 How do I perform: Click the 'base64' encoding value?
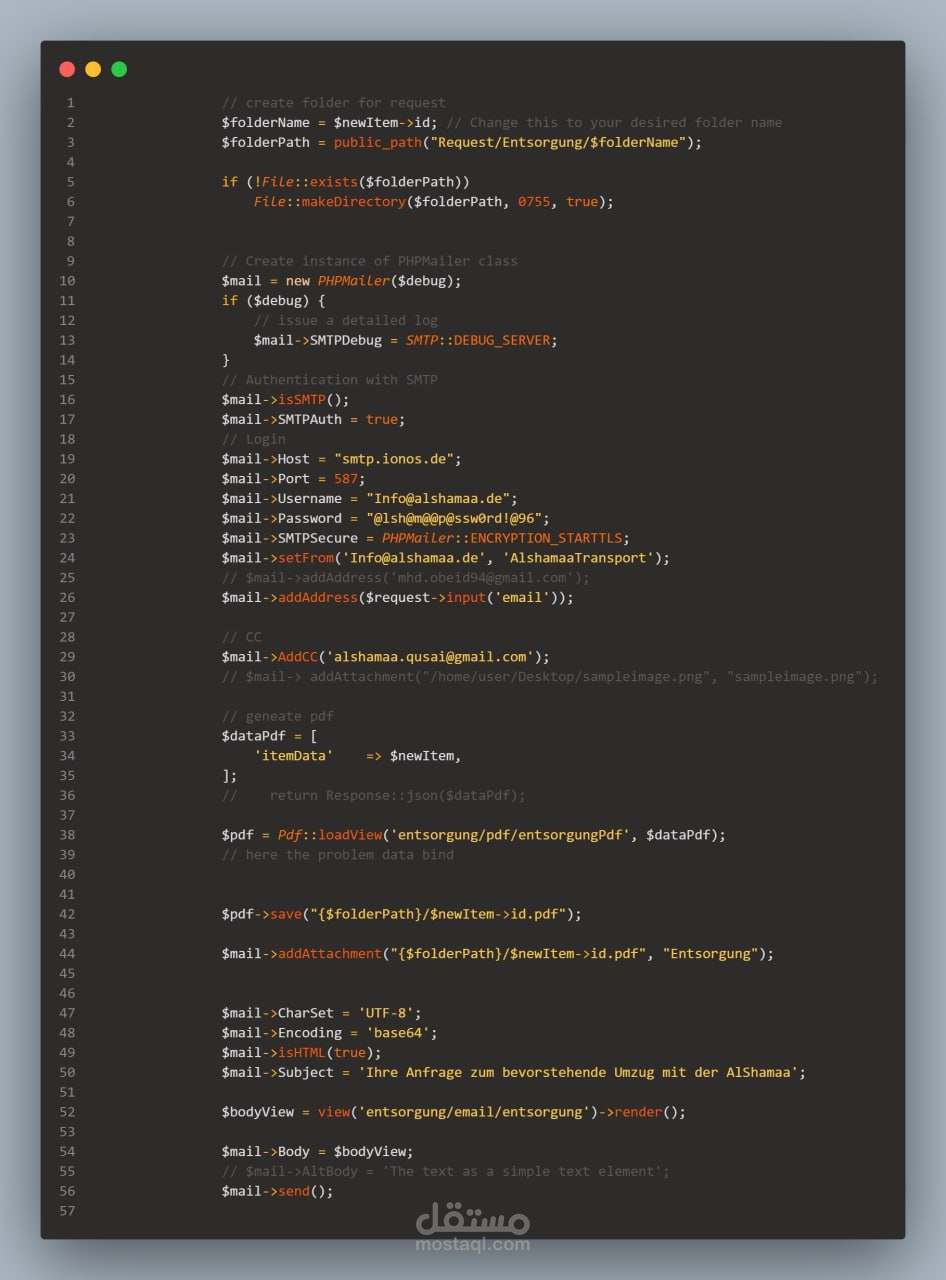tap(398, 1032)
